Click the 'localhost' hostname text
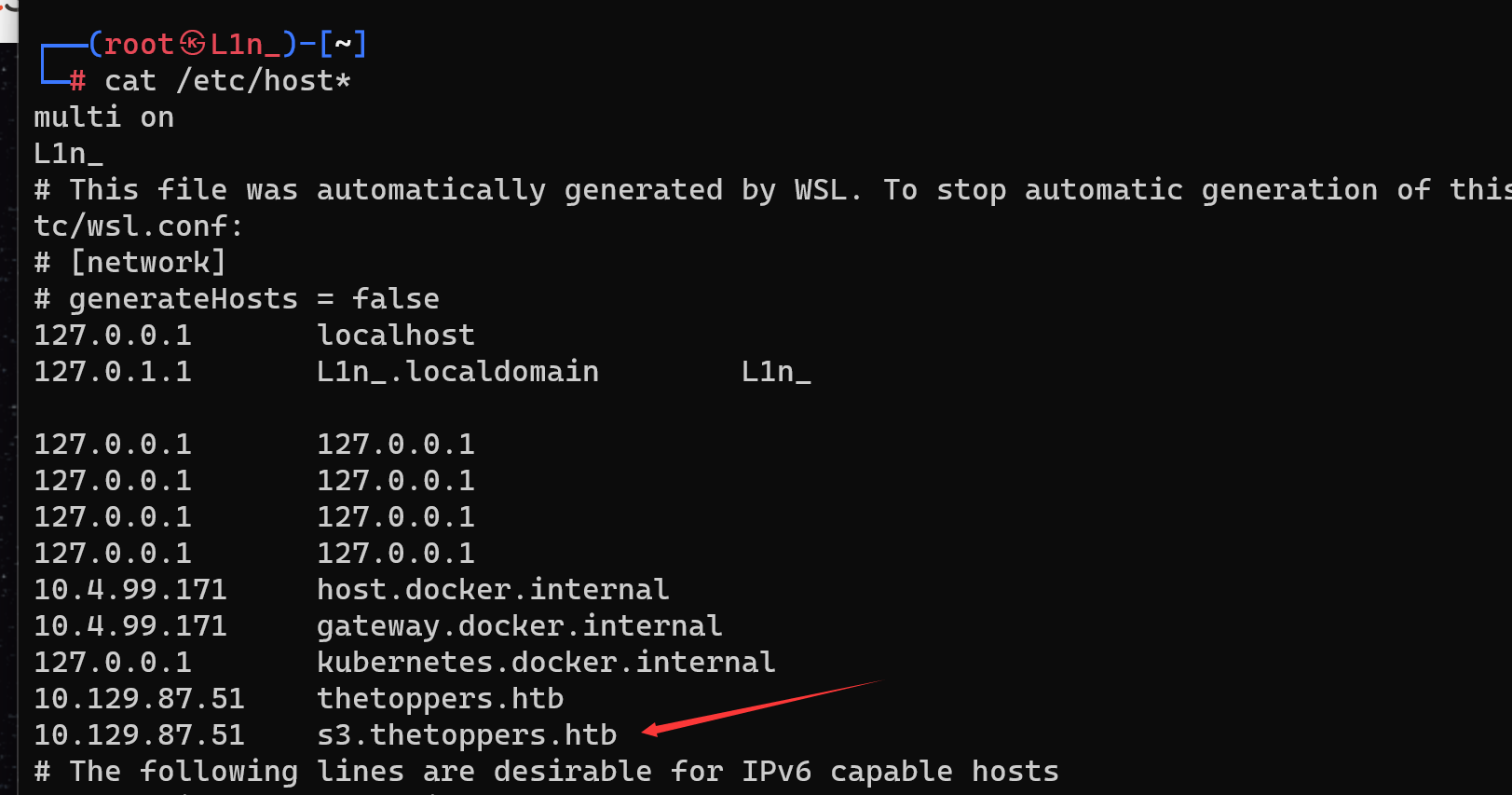 pyautogui.click(x=396, y=336)
